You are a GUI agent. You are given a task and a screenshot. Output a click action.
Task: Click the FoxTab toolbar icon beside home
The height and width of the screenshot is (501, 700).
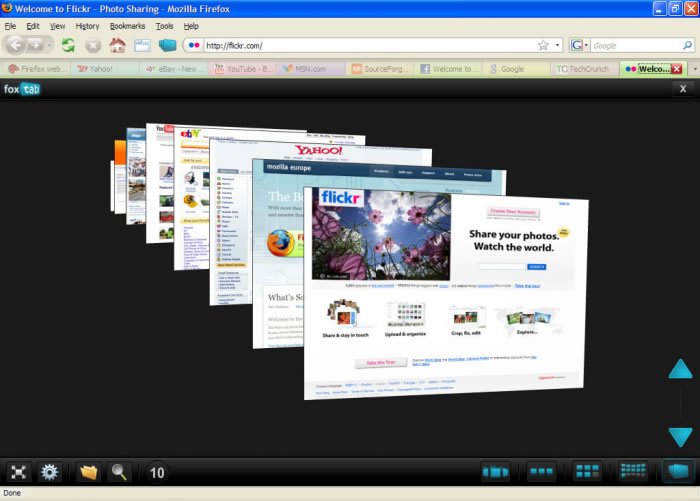167,45
